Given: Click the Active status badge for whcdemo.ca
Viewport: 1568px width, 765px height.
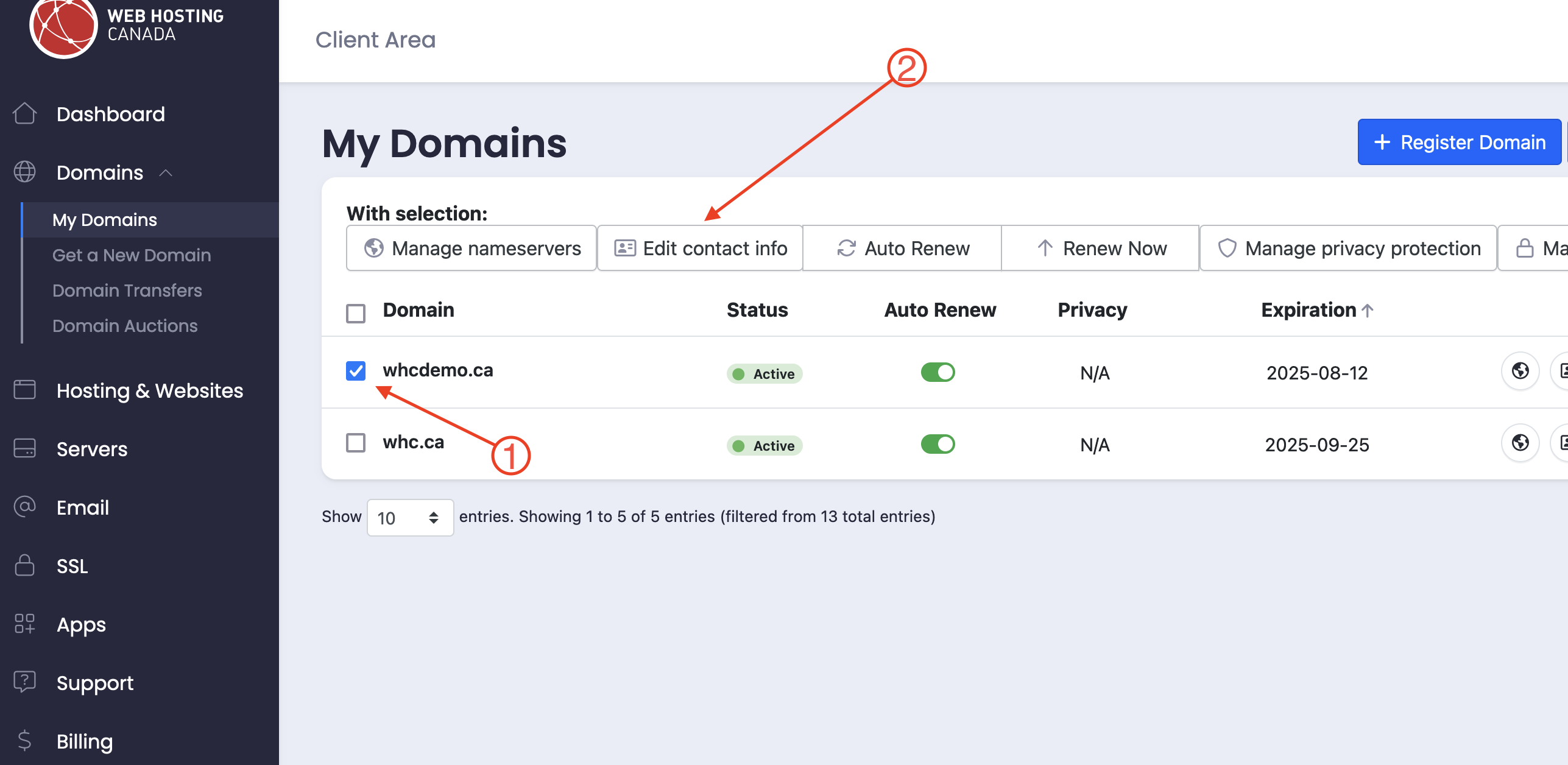Looking at the screenshot, I should pos(765,373).
